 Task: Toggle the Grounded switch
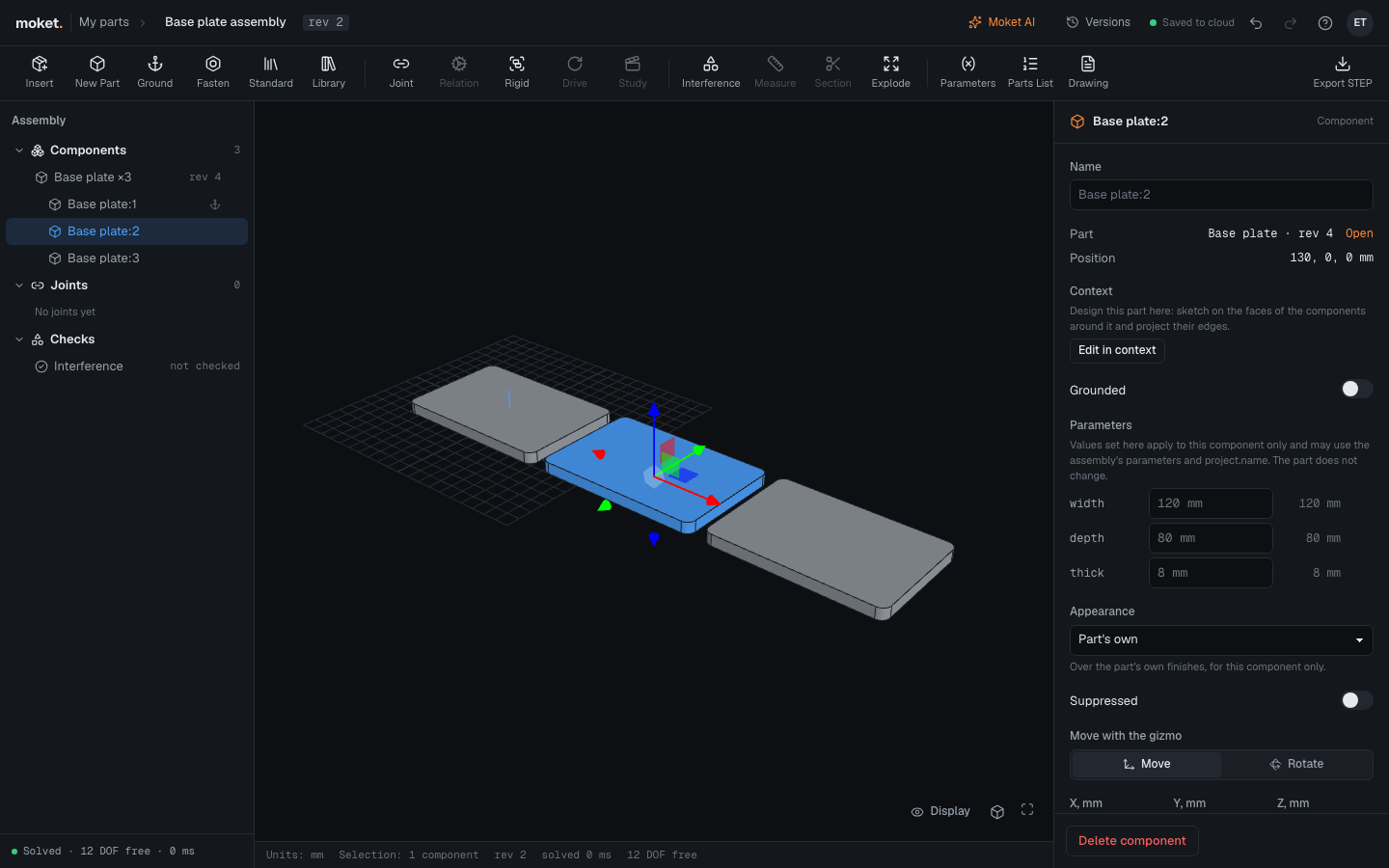click(x=1356, y=389)
